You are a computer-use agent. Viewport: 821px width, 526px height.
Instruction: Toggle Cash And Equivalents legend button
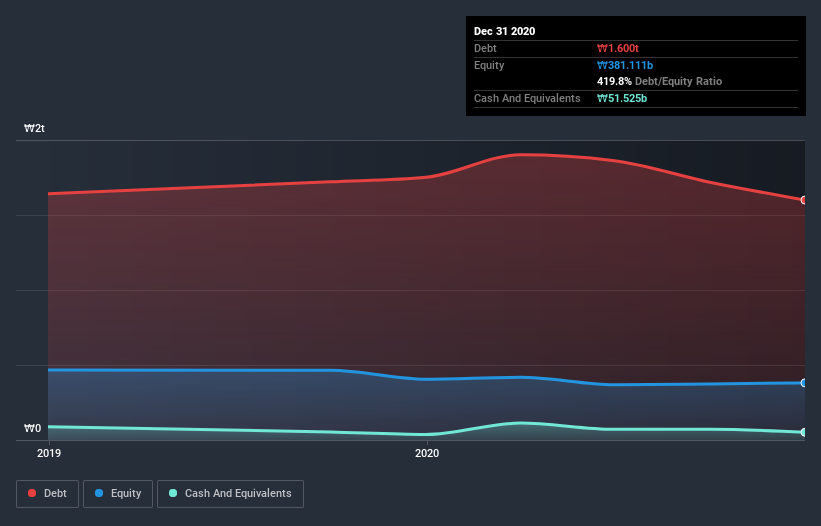(230, 494)
